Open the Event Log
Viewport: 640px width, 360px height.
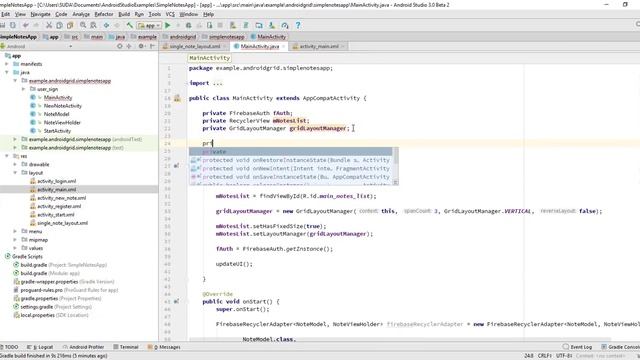coord(577,347)
